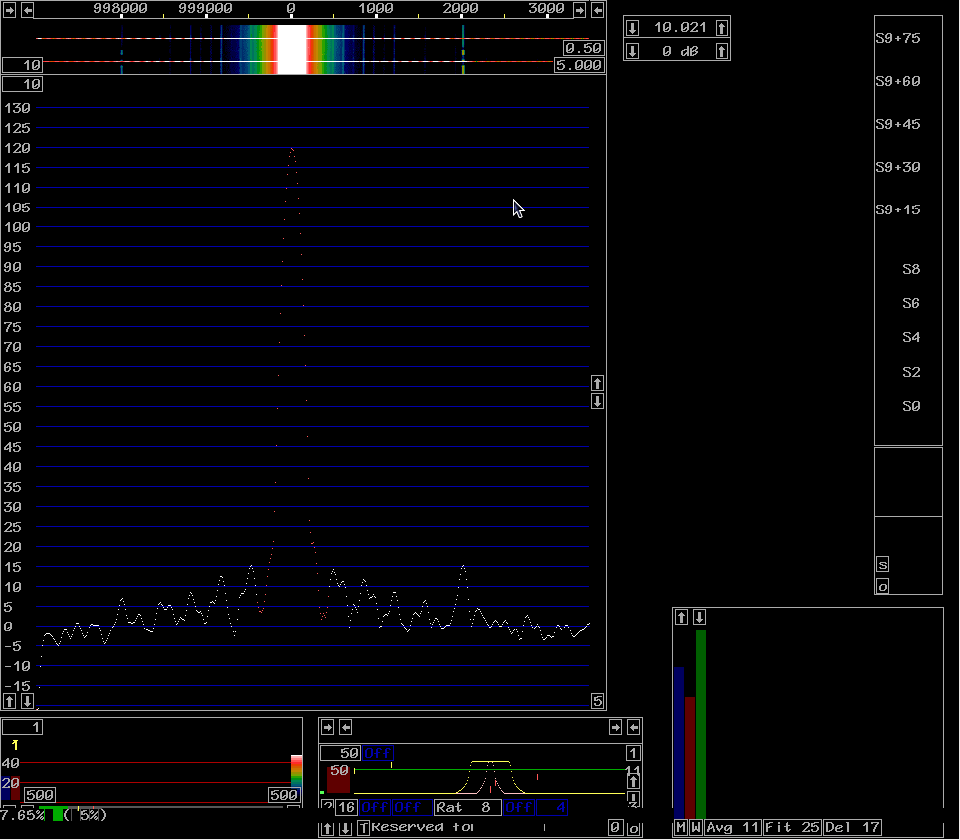
Task: Click the 's' button in the S-meter panel
Action: tap(882, 565)
